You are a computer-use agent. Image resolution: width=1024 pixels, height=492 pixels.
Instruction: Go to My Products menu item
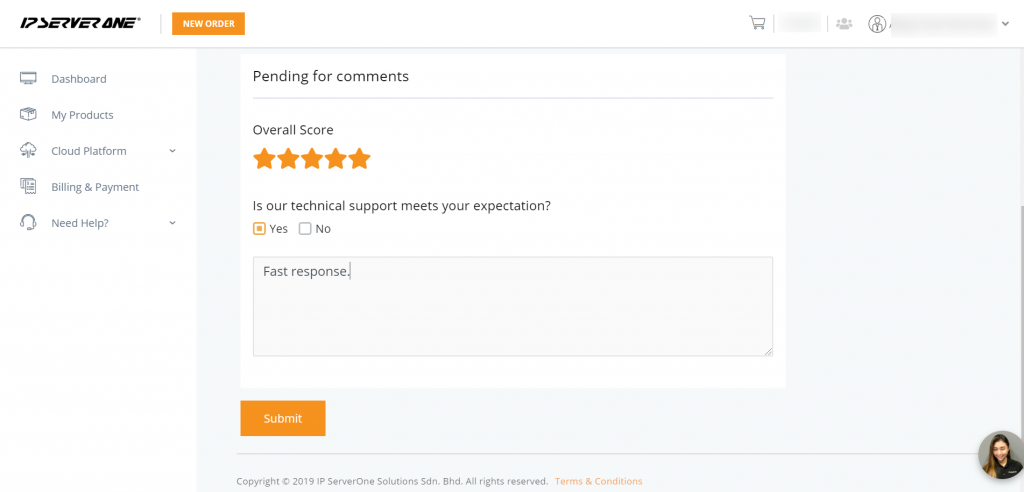(82, 115)
